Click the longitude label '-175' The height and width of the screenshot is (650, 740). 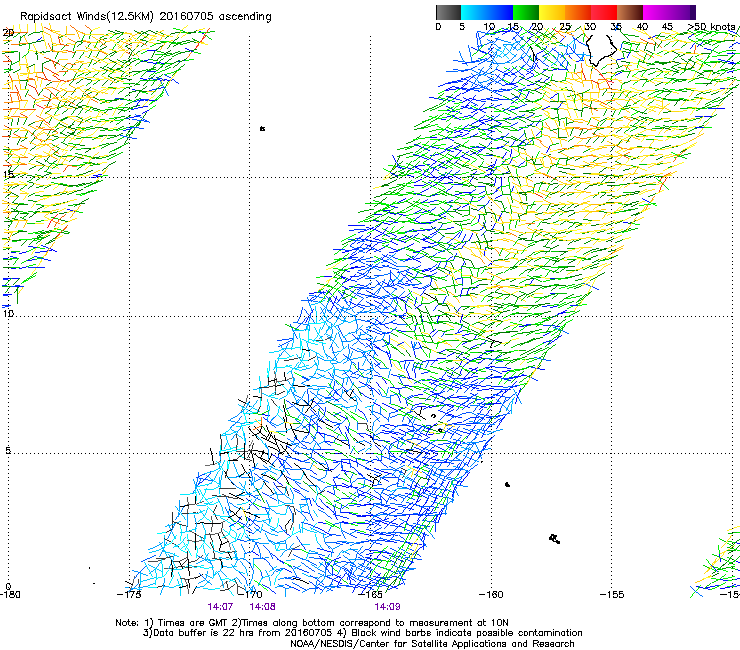point(129,594)
